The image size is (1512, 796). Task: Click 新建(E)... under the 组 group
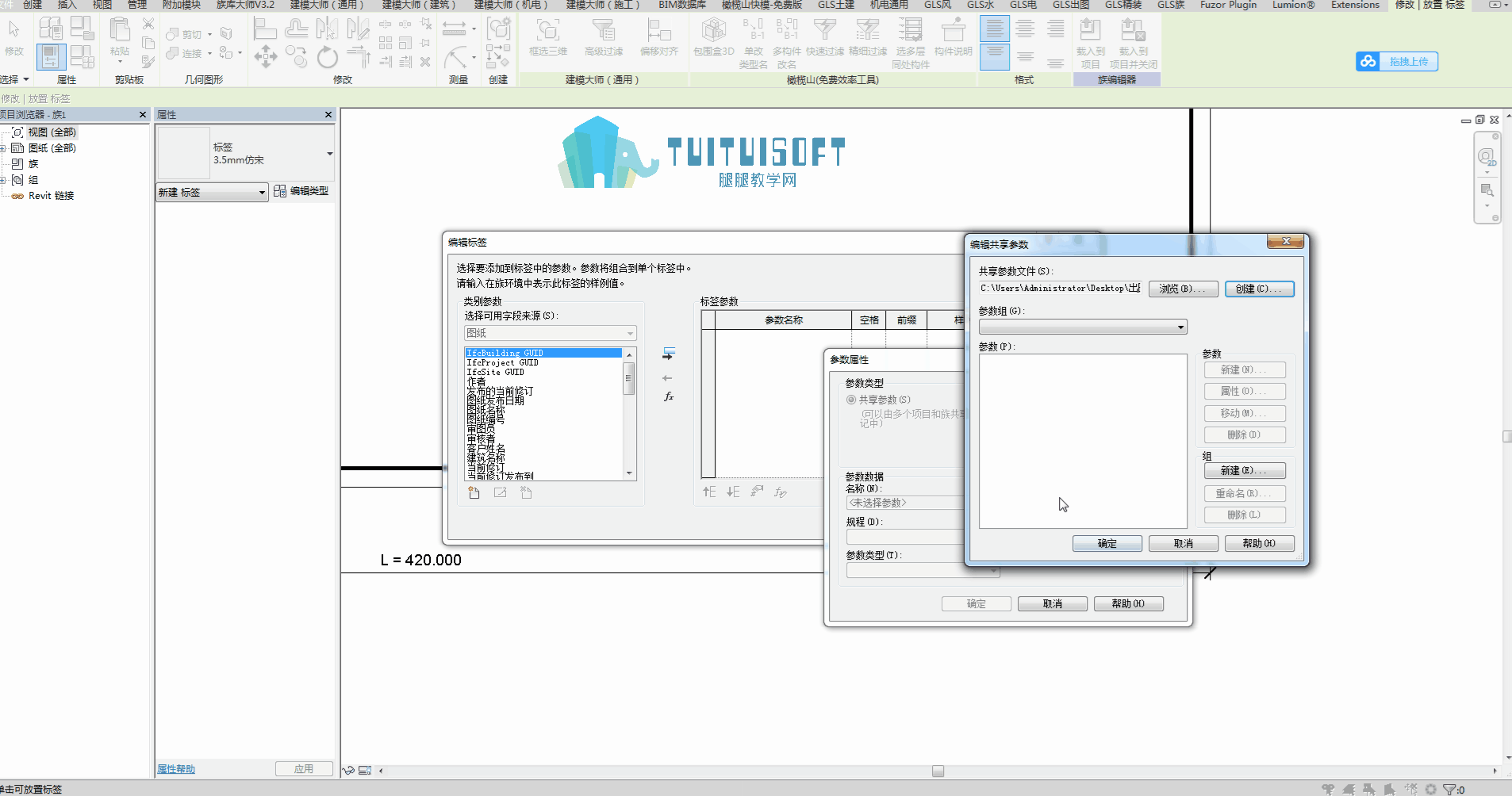(1245, 470)
